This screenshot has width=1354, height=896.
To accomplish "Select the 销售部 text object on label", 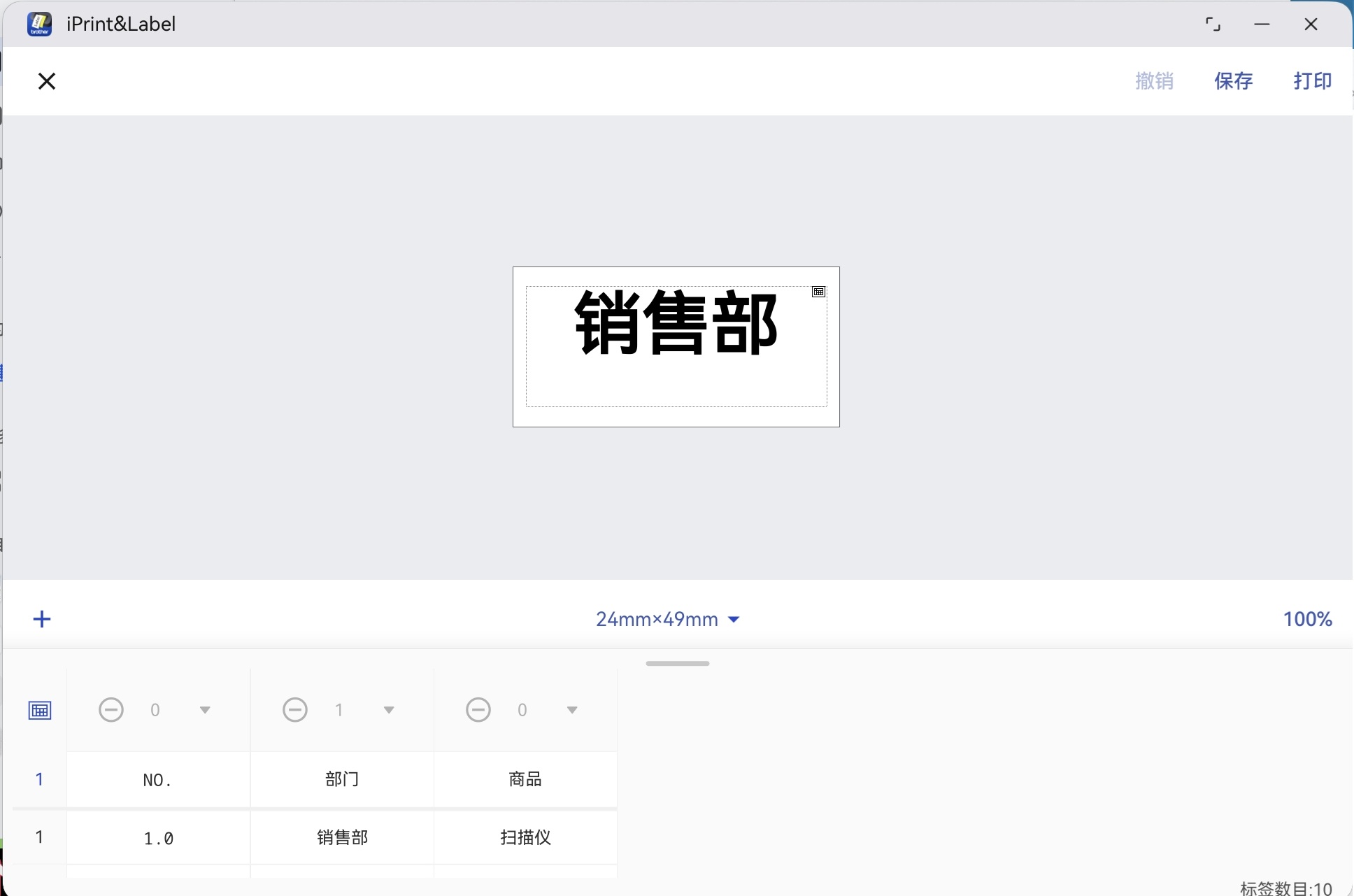I will coord(676,323).
